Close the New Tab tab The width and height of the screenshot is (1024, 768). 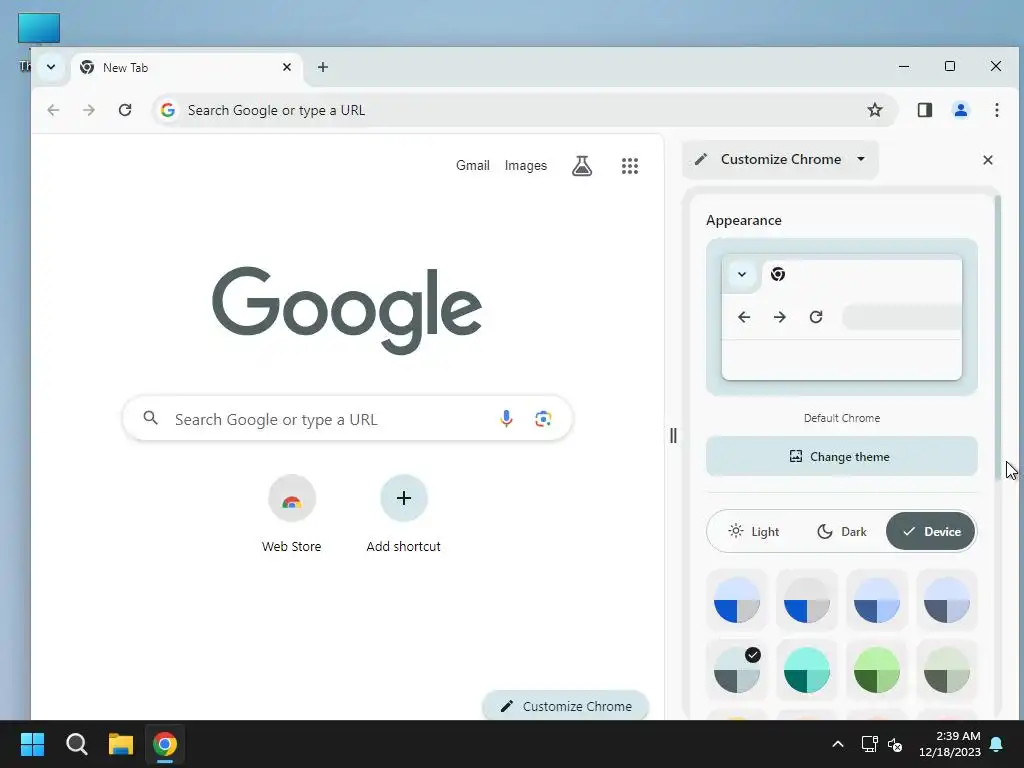point(287,67)
